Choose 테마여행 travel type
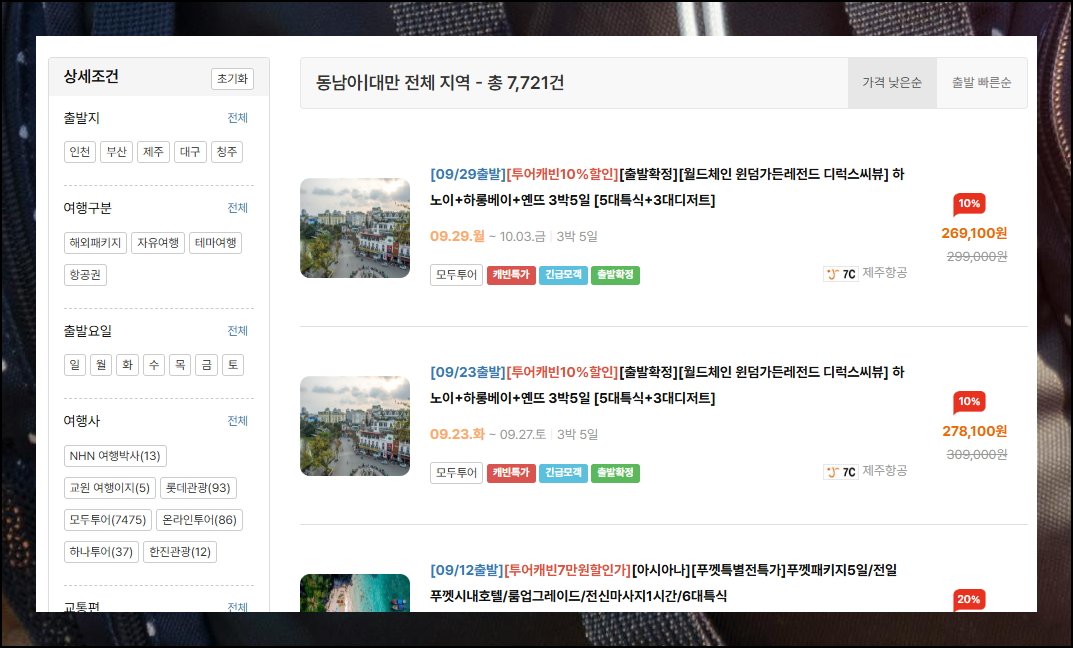 pos(216,243)
